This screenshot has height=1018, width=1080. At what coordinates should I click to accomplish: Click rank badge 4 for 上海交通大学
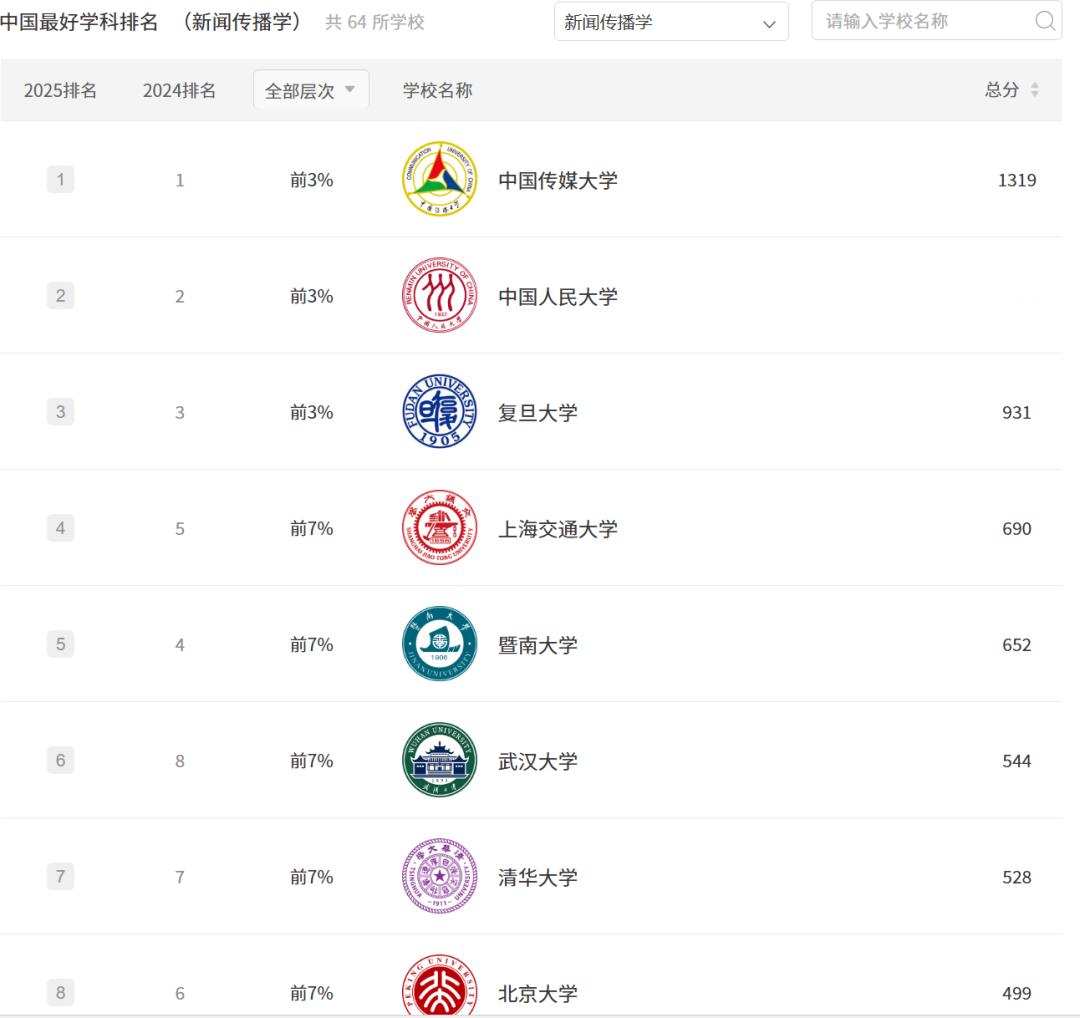pos(61,528)
